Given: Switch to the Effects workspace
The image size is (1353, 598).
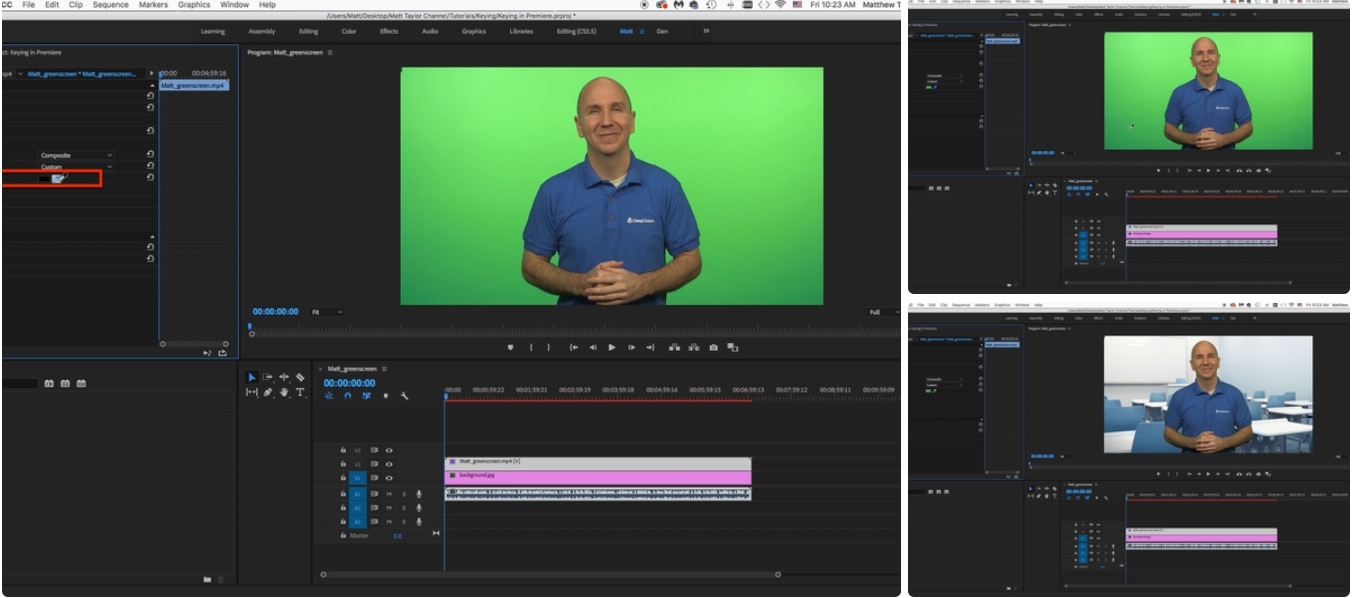Looking at the screenshot, I should (389, 32).
